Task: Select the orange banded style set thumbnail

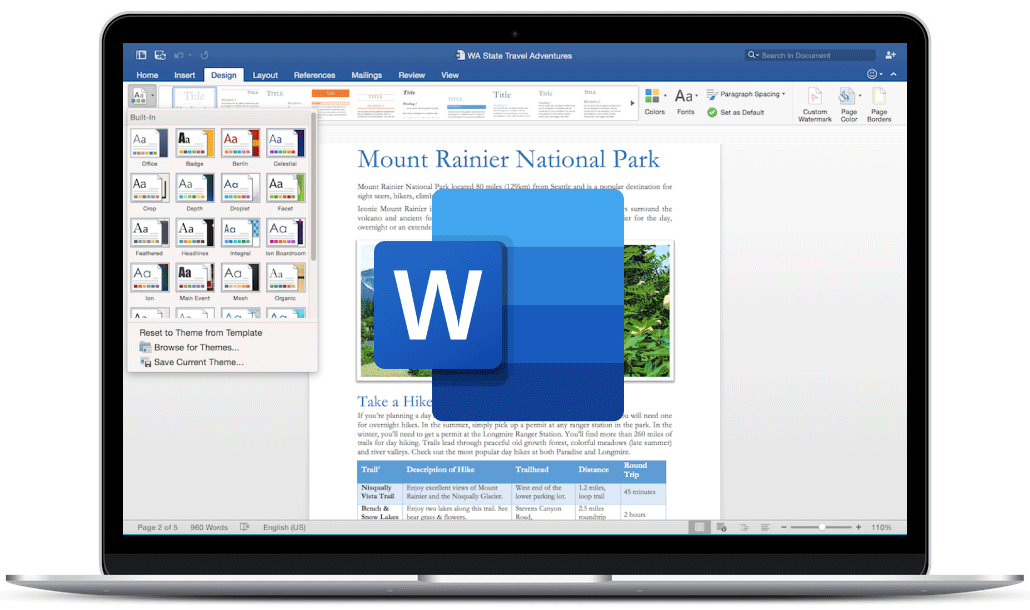Action: tap(330, 103)
